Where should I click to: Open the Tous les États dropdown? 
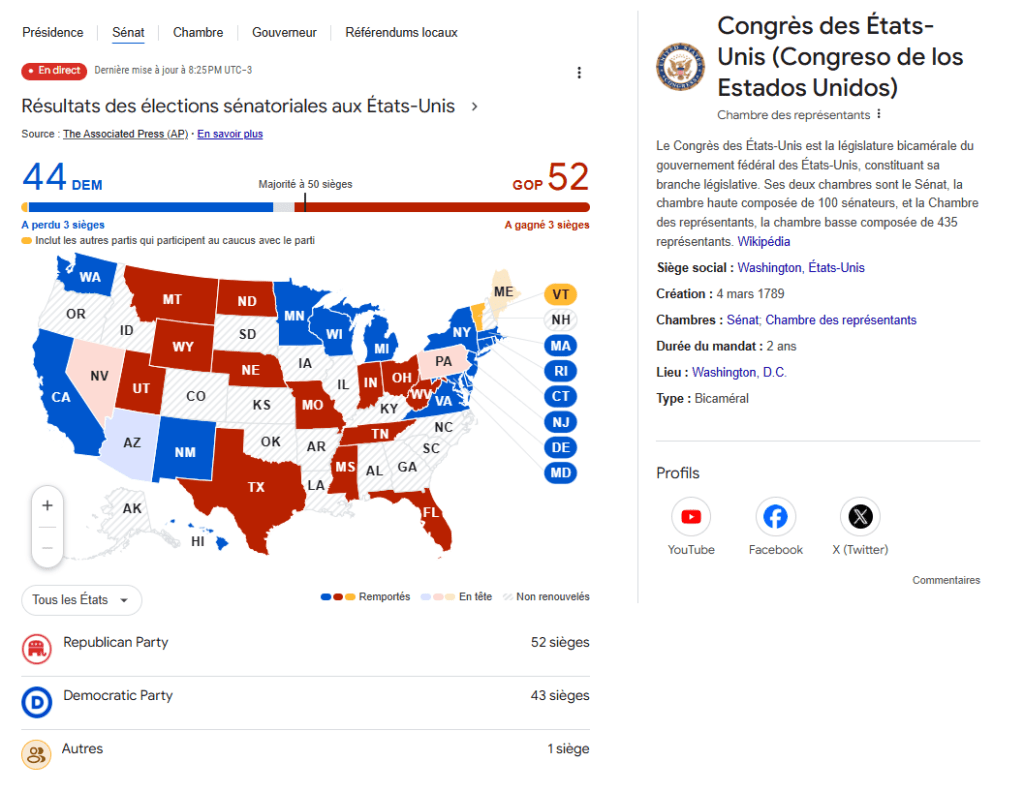pyautogui.click(x=81, y=600)
